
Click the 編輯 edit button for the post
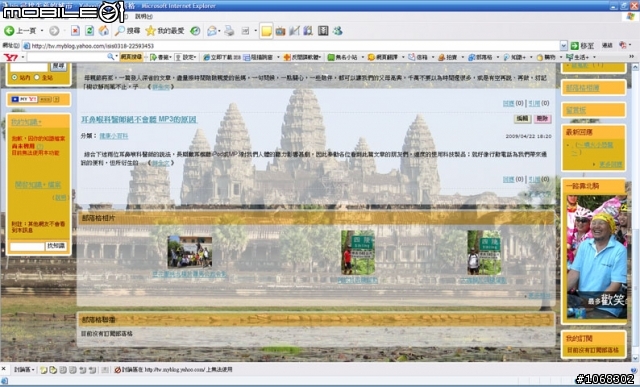click(x=522, y=118)
